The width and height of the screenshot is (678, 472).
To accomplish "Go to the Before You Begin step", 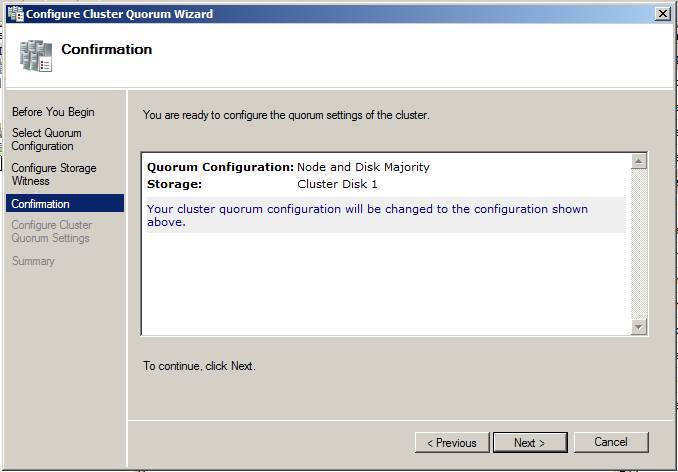I will (x=53, y=112).
